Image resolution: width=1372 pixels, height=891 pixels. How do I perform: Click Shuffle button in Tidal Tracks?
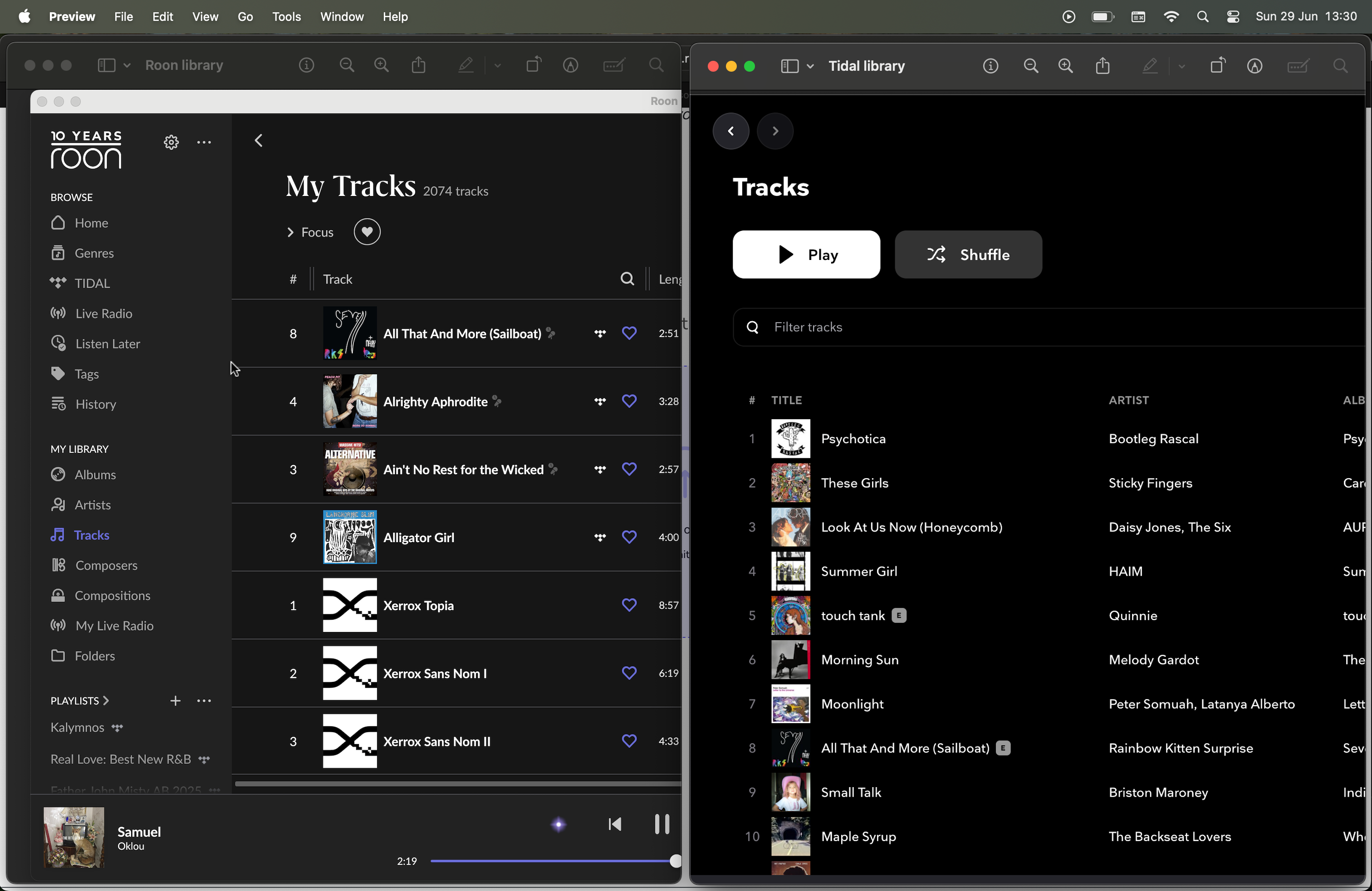tap(968, 255)
